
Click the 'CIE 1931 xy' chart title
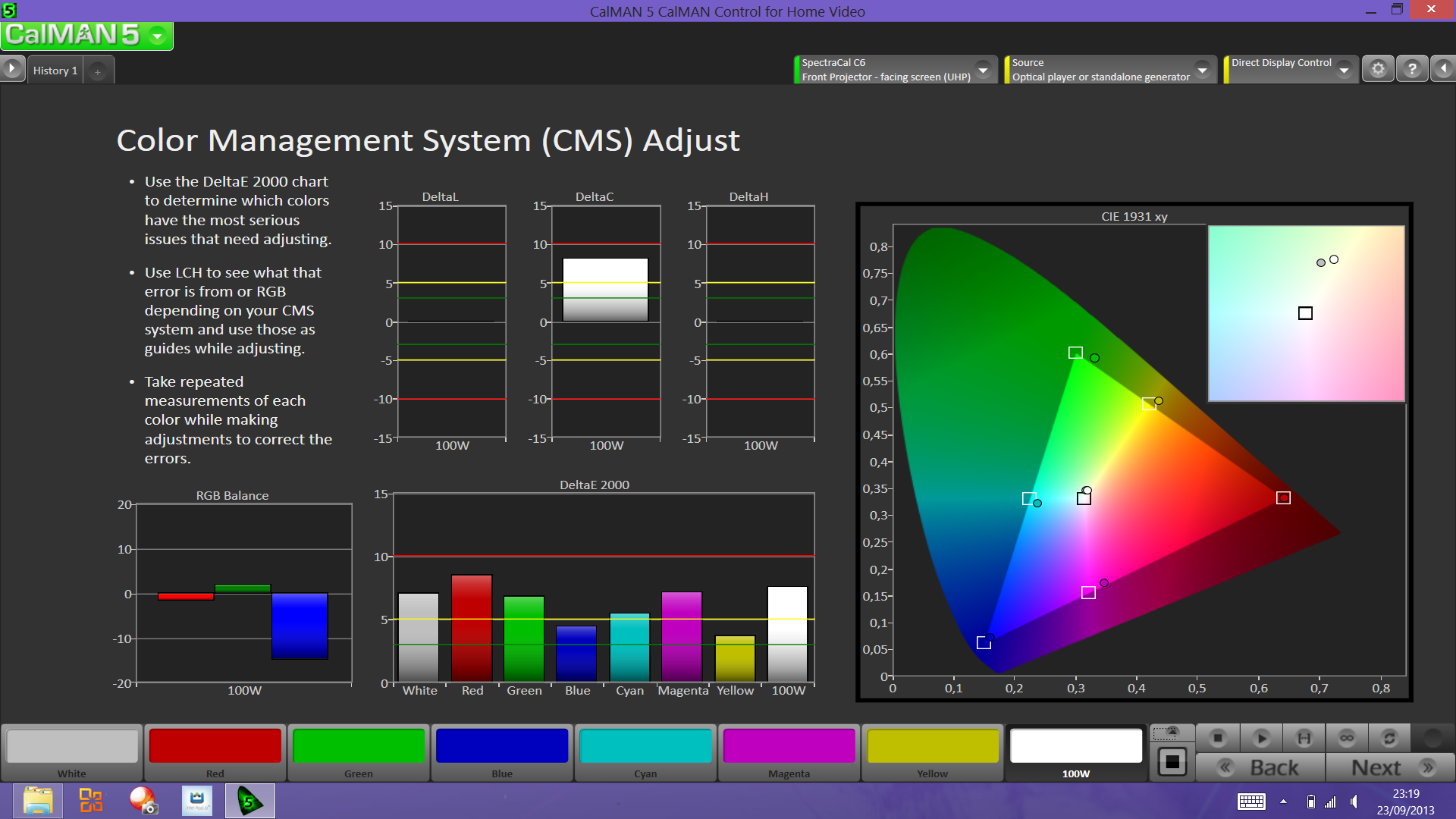tap(1134, 217)
